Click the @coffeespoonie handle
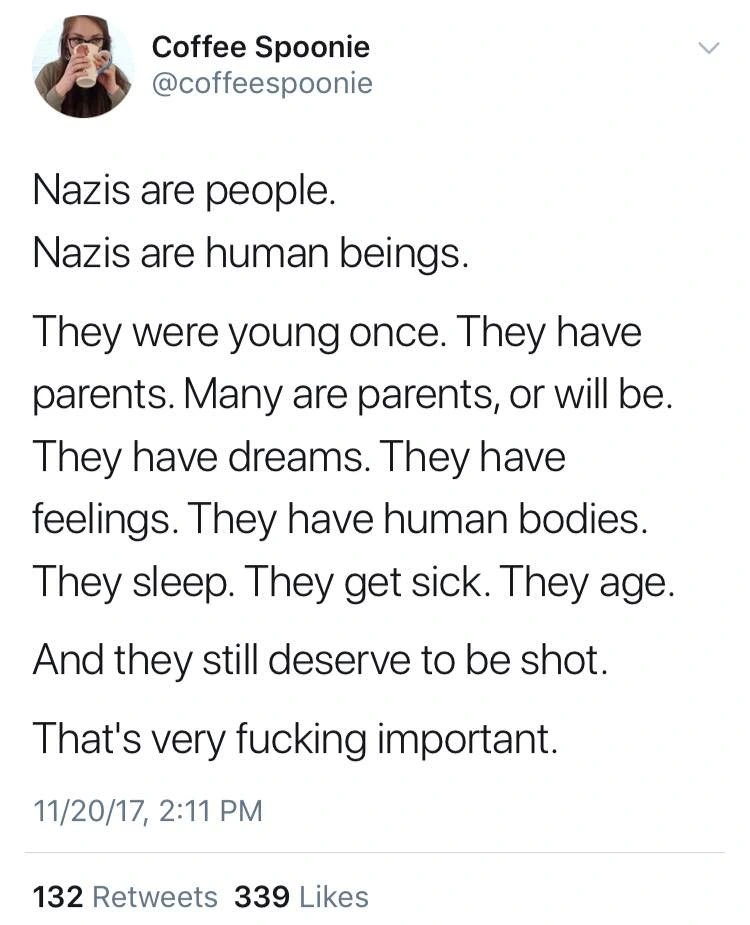This screenshot has width=750, height=925. coord(262,83)
